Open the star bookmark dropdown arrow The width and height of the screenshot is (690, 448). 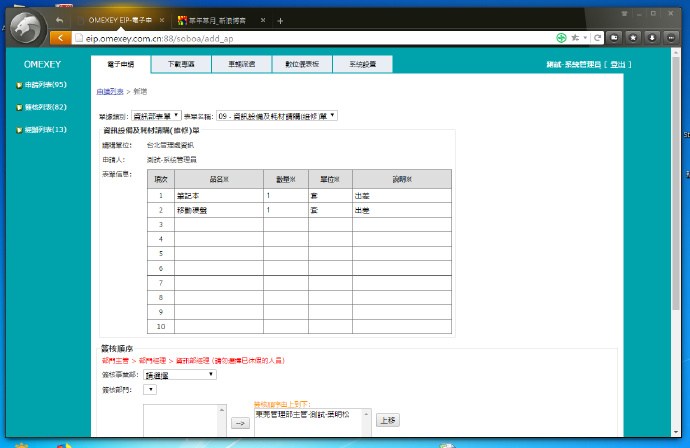click(585, 38)
